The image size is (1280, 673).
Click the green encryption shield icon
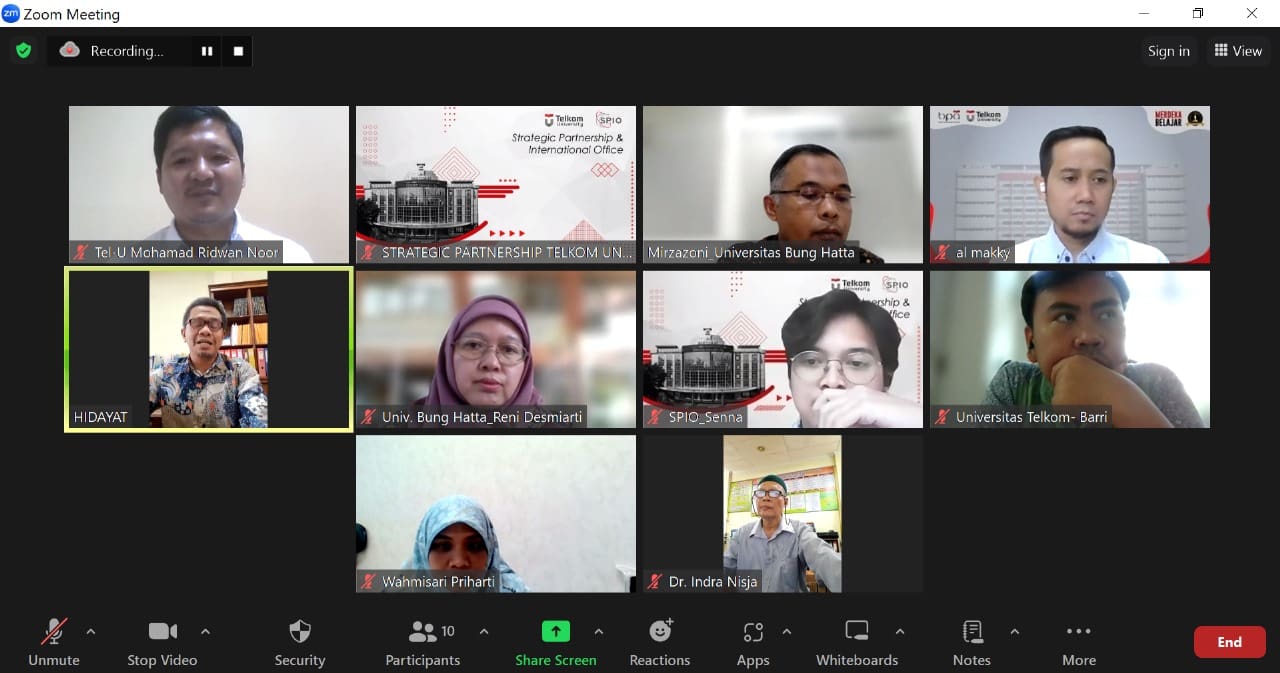click(23, 50)
